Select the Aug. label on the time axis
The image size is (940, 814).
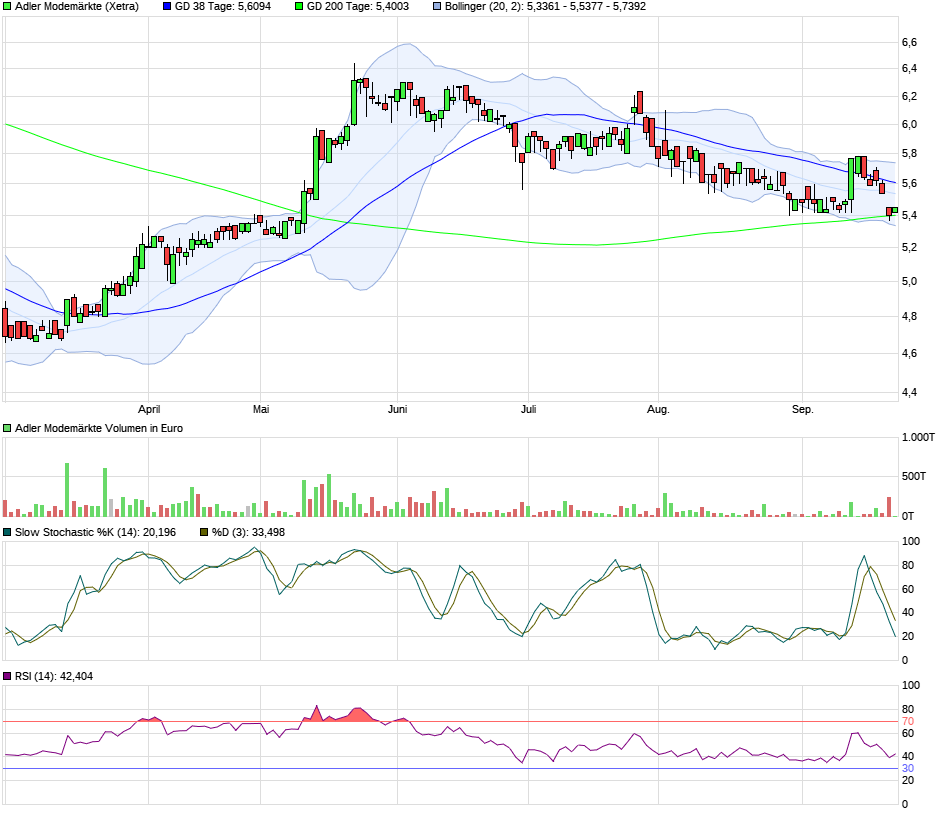click(658, 409)
